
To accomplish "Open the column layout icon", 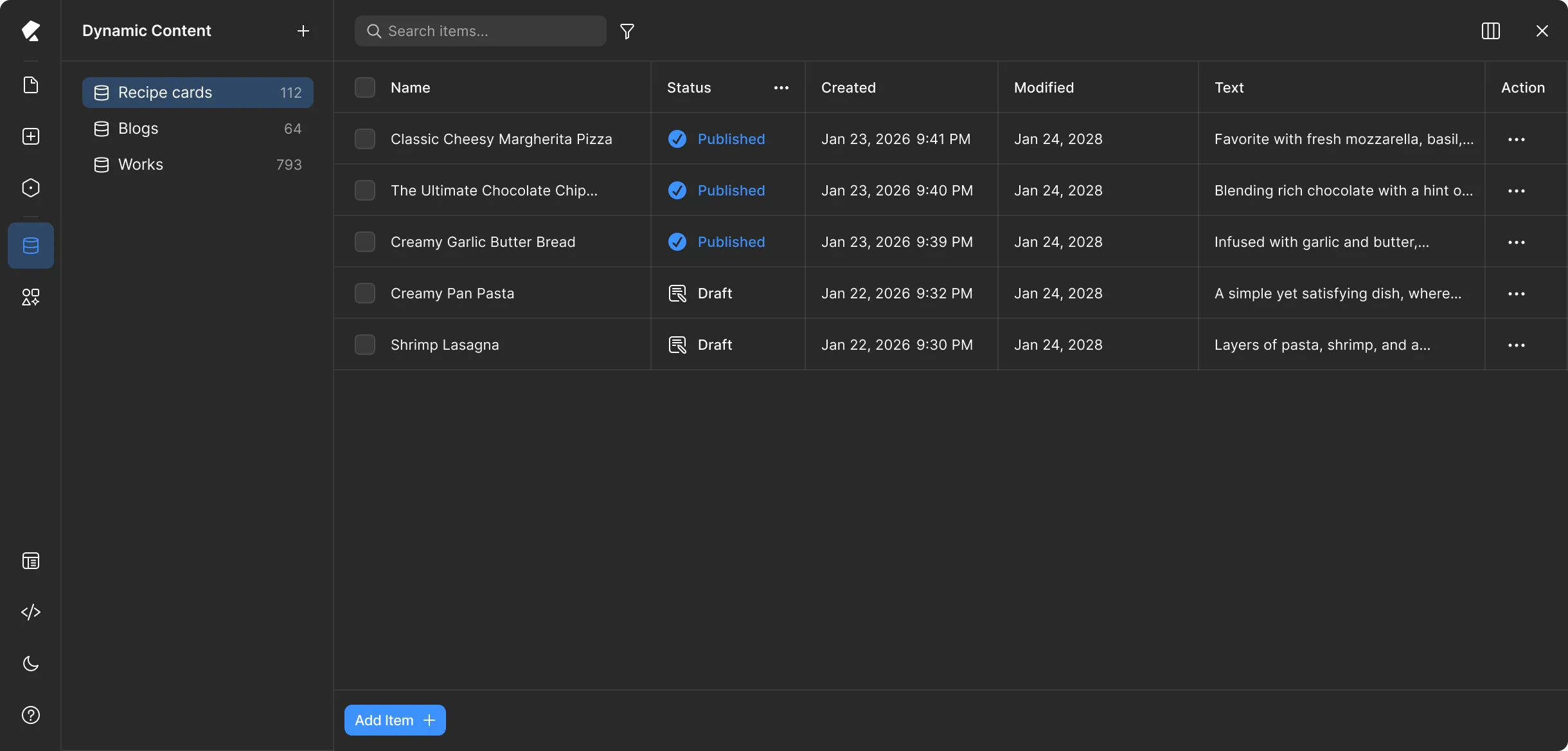I will click(x=1491, y=31).
